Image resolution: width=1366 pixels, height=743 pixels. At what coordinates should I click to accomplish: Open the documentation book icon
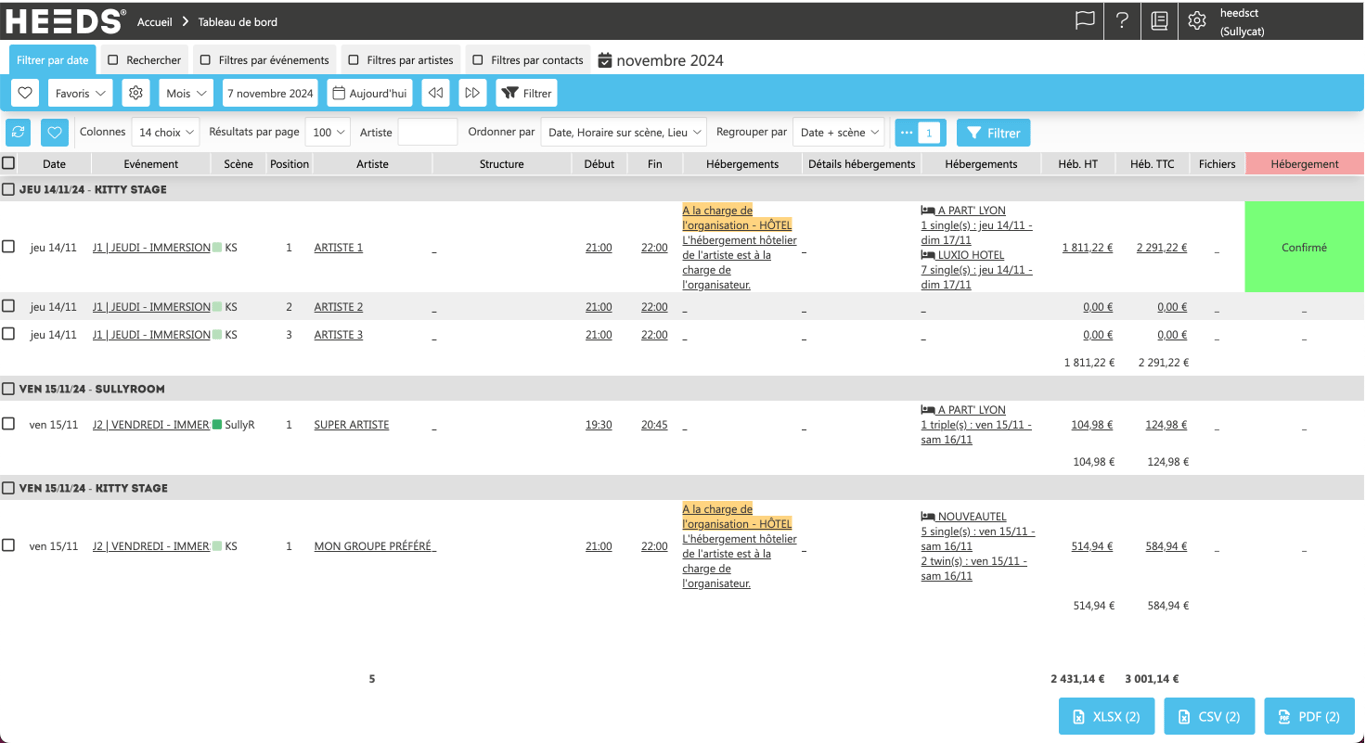pyautogui.click(x=1159, y=21)
